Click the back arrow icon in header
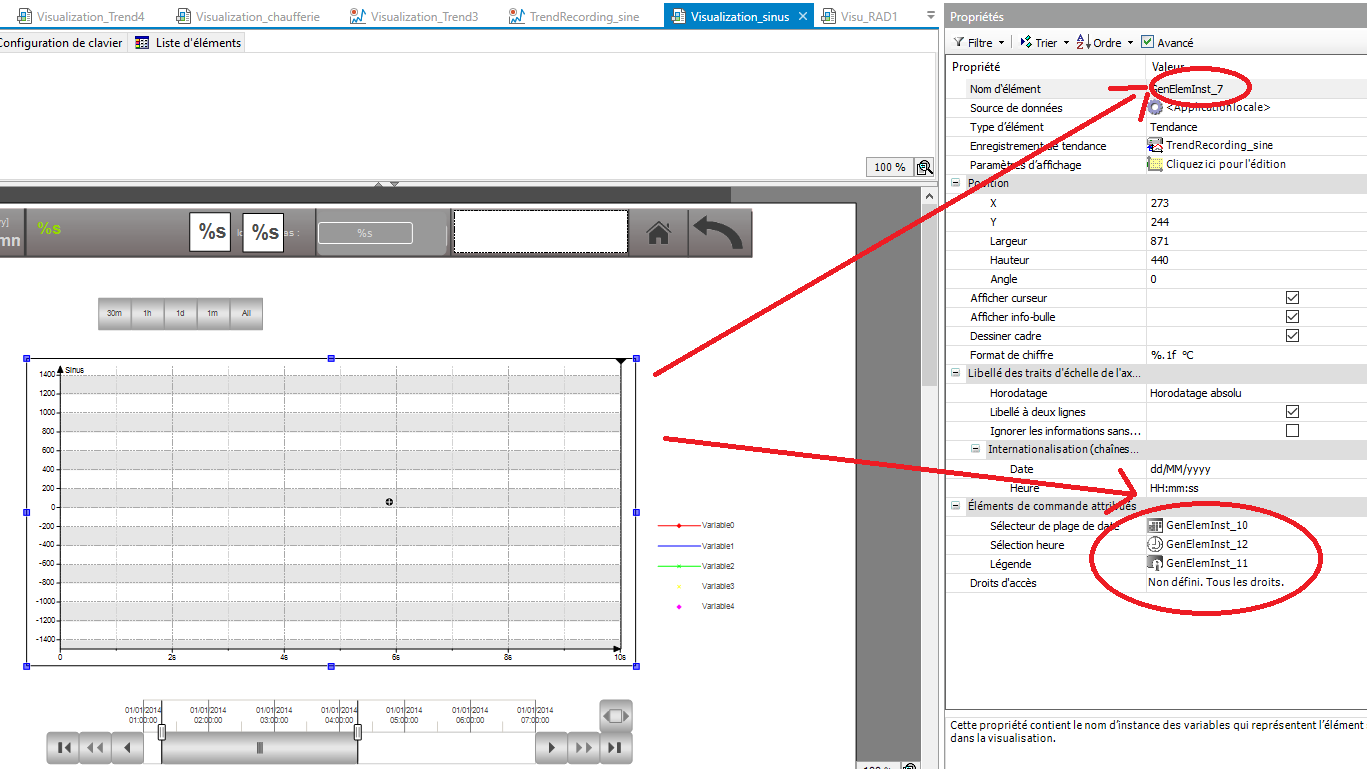The height and width of the screenshot is (769, 1367). click(x=717, y=233)
